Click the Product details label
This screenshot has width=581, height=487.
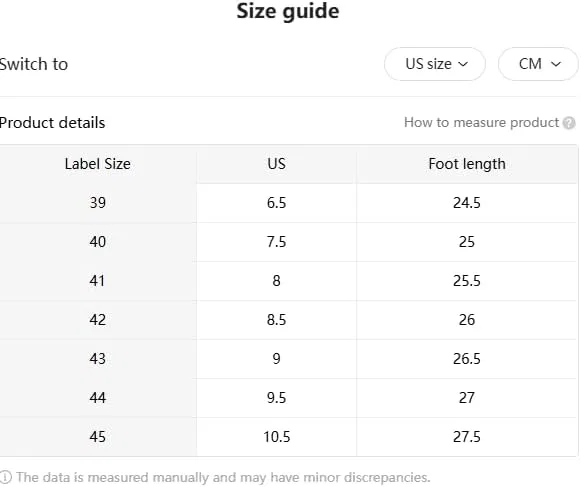point(52,123)
